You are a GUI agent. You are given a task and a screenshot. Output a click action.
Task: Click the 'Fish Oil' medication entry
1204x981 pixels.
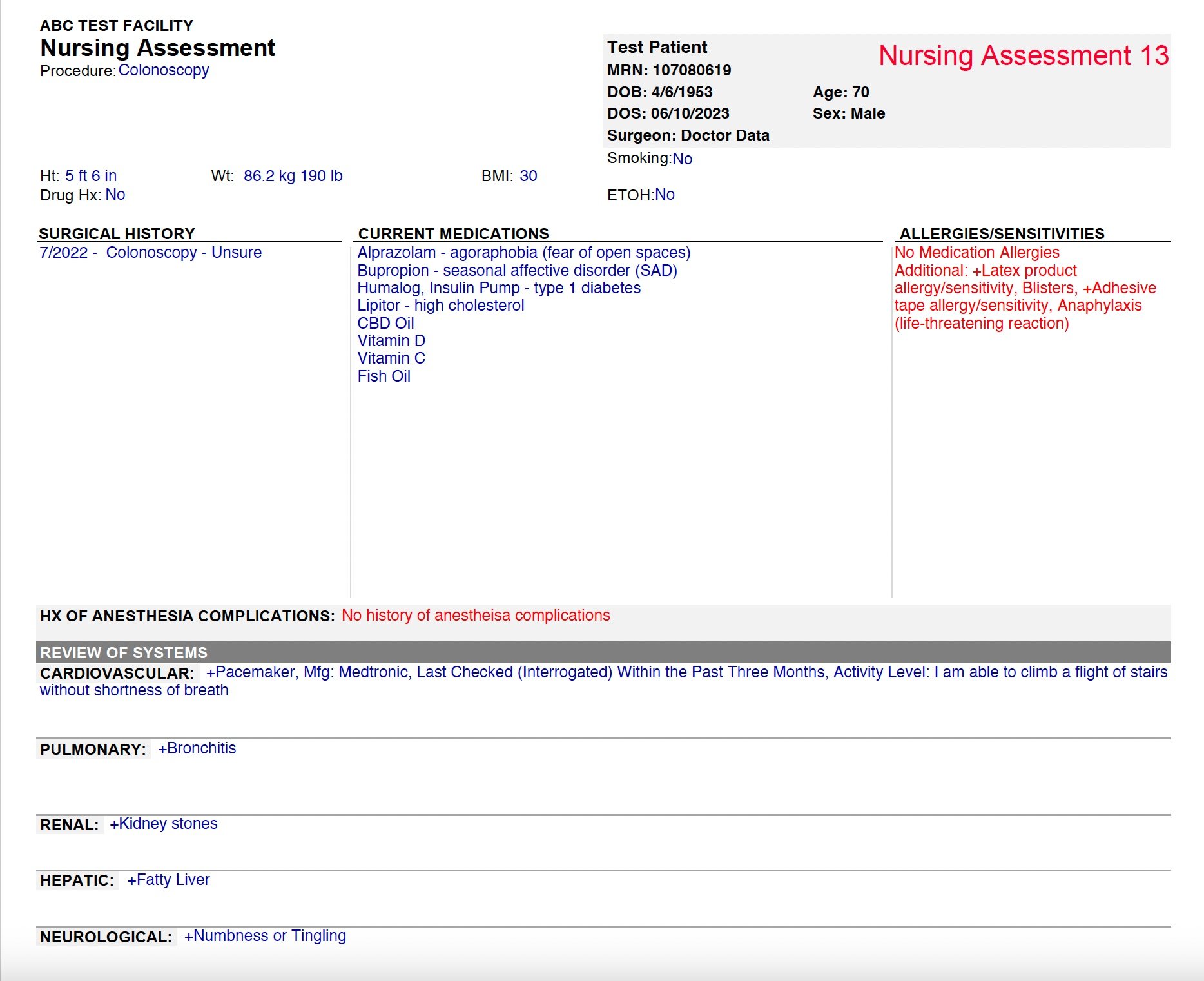[x=384, y=376]
